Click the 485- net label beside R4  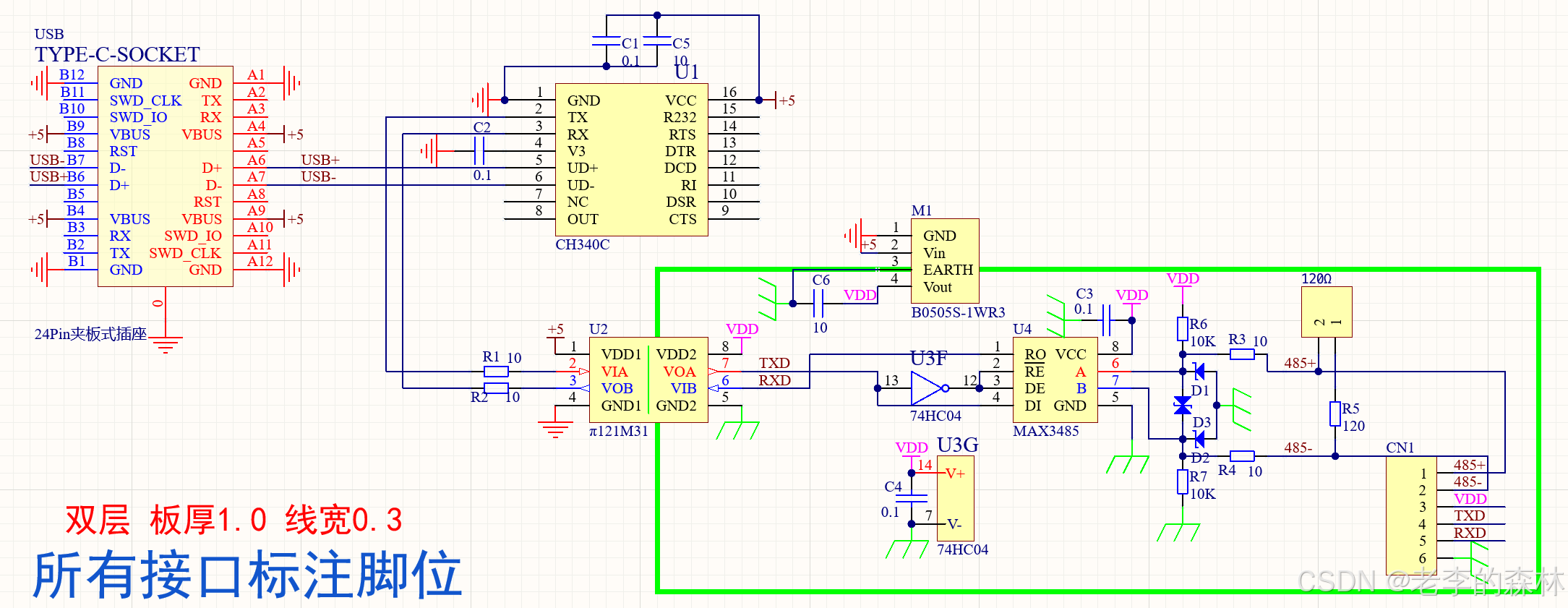[1298, 448]
